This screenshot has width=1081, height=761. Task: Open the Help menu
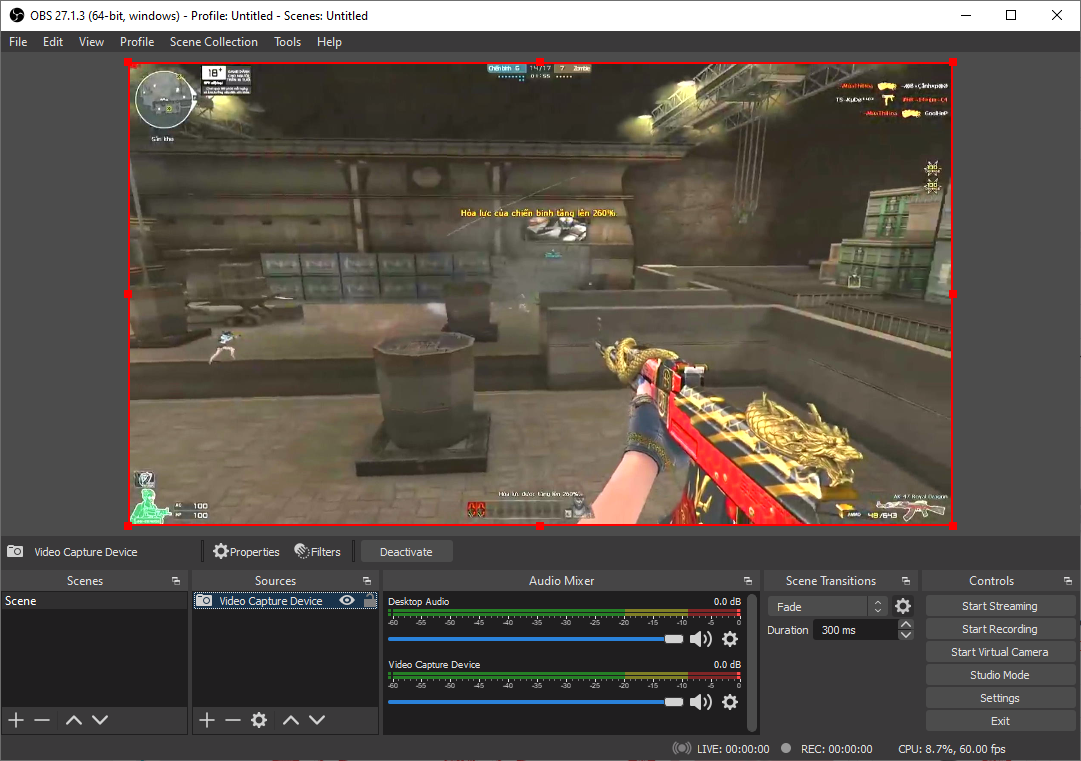(329, 41)
